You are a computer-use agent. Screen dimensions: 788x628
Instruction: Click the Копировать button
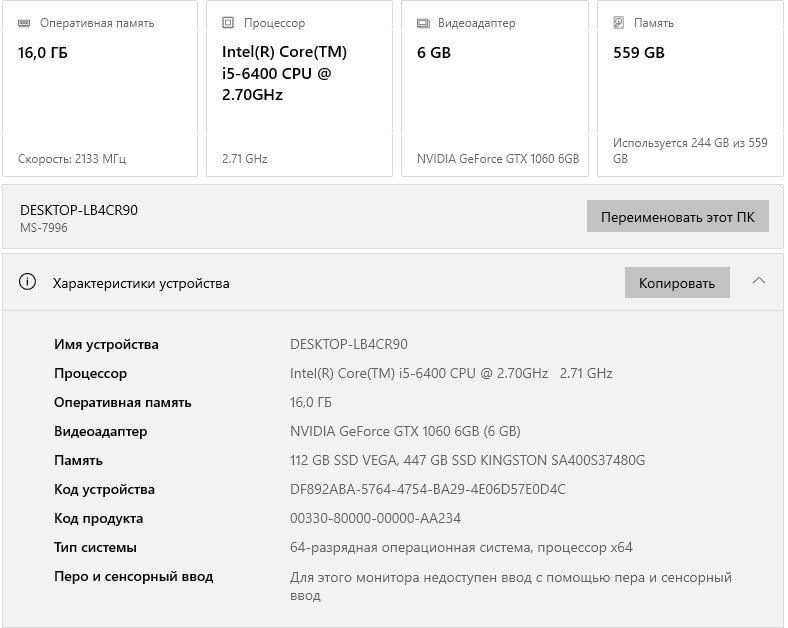click(x=677, y=283)
